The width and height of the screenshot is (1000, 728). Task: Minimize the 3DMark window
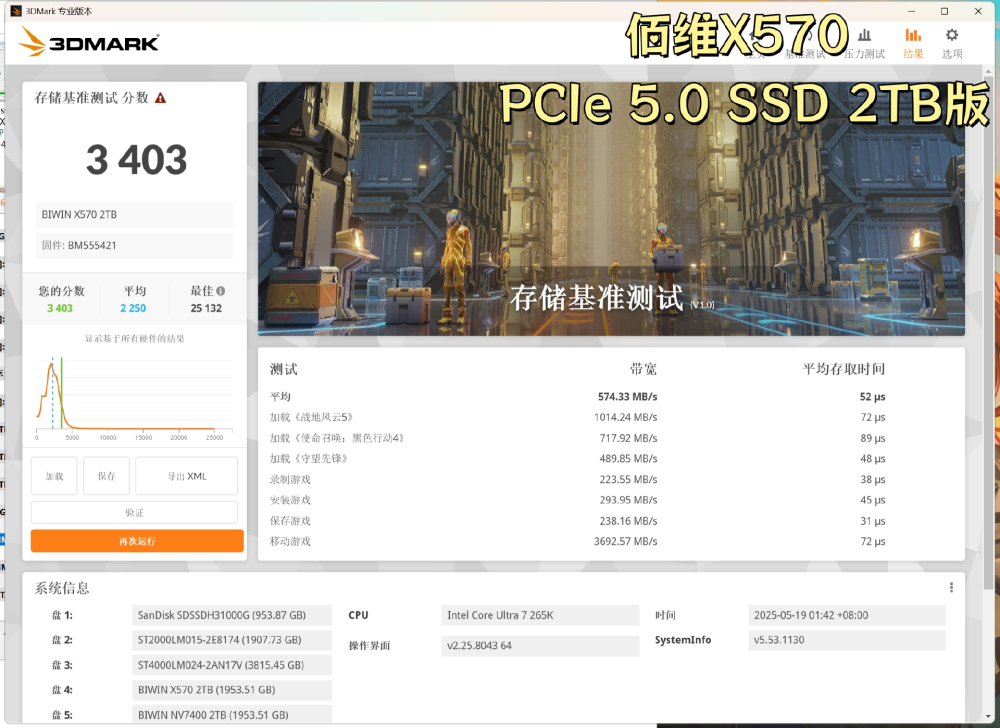point(911,11)
